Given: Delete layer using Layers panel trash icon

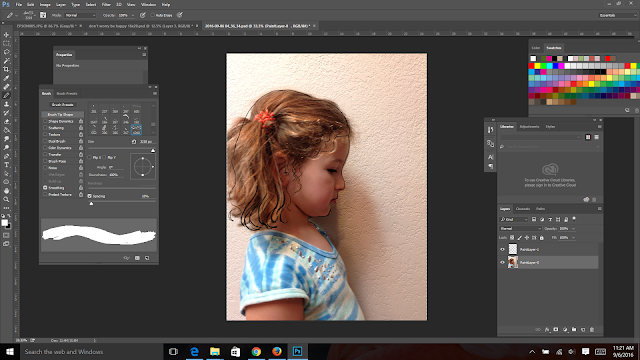Looking at the screenshot, I should coord(592,329).
